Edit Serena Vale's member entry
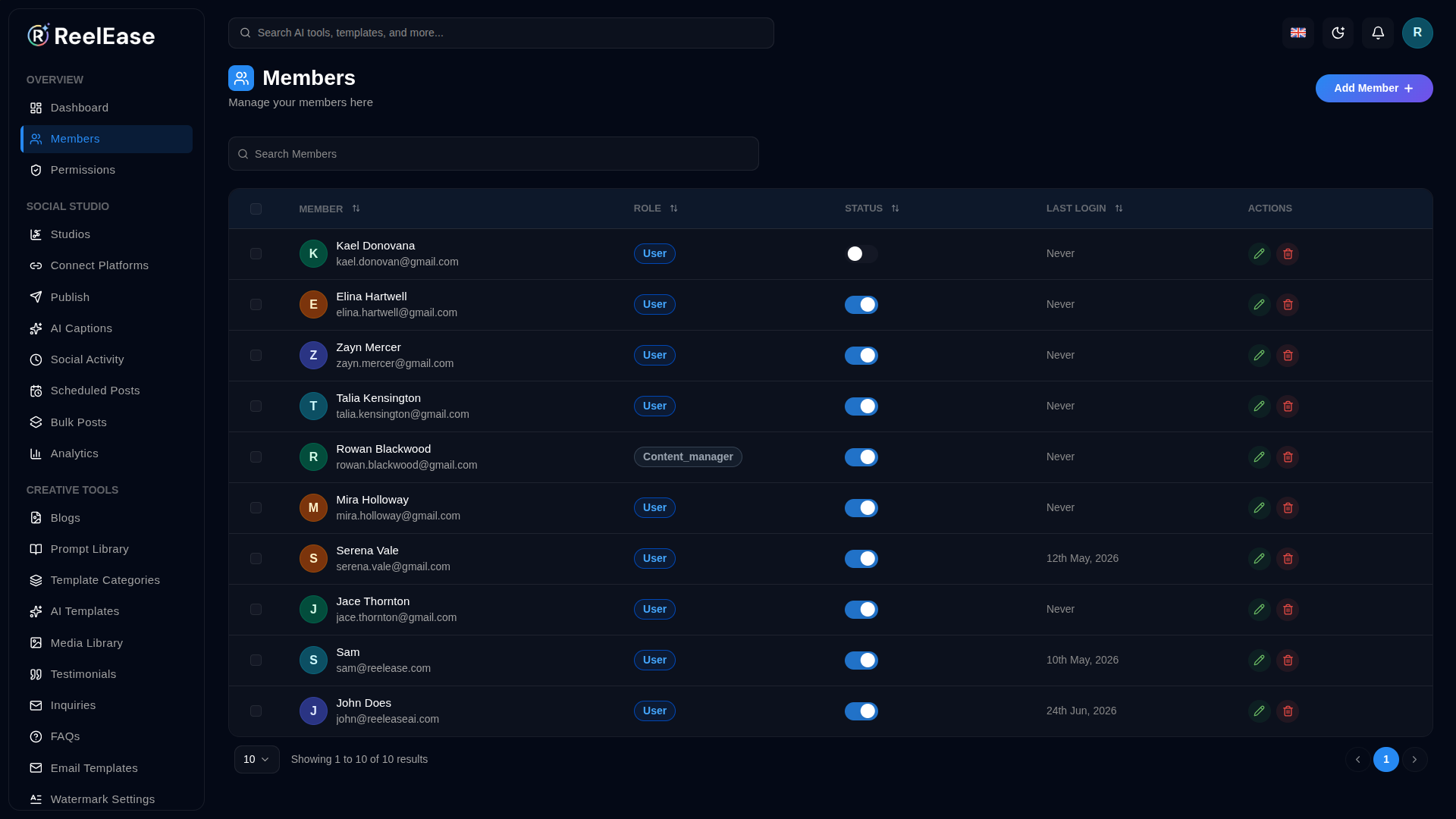The height and width of the screenshot is (819, 1456). point(1259,559)
